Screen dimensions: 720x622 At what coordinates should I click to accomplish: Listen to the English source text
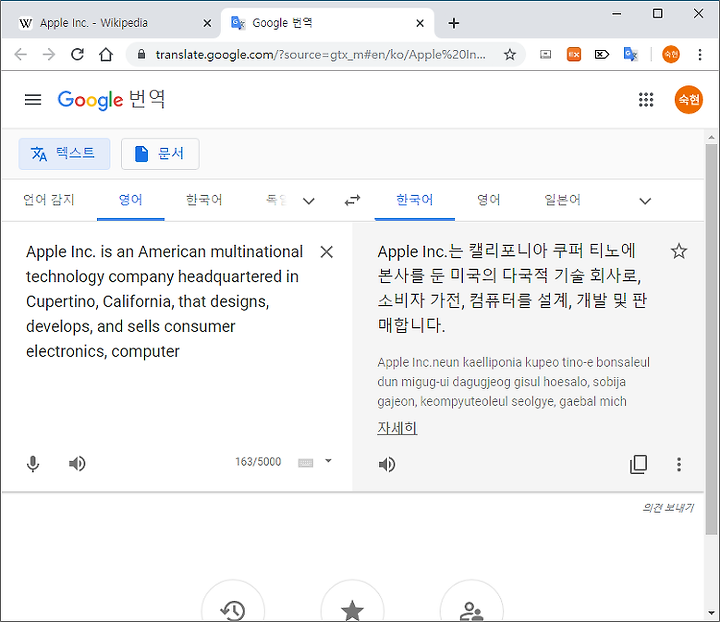(x=77, y=464)
